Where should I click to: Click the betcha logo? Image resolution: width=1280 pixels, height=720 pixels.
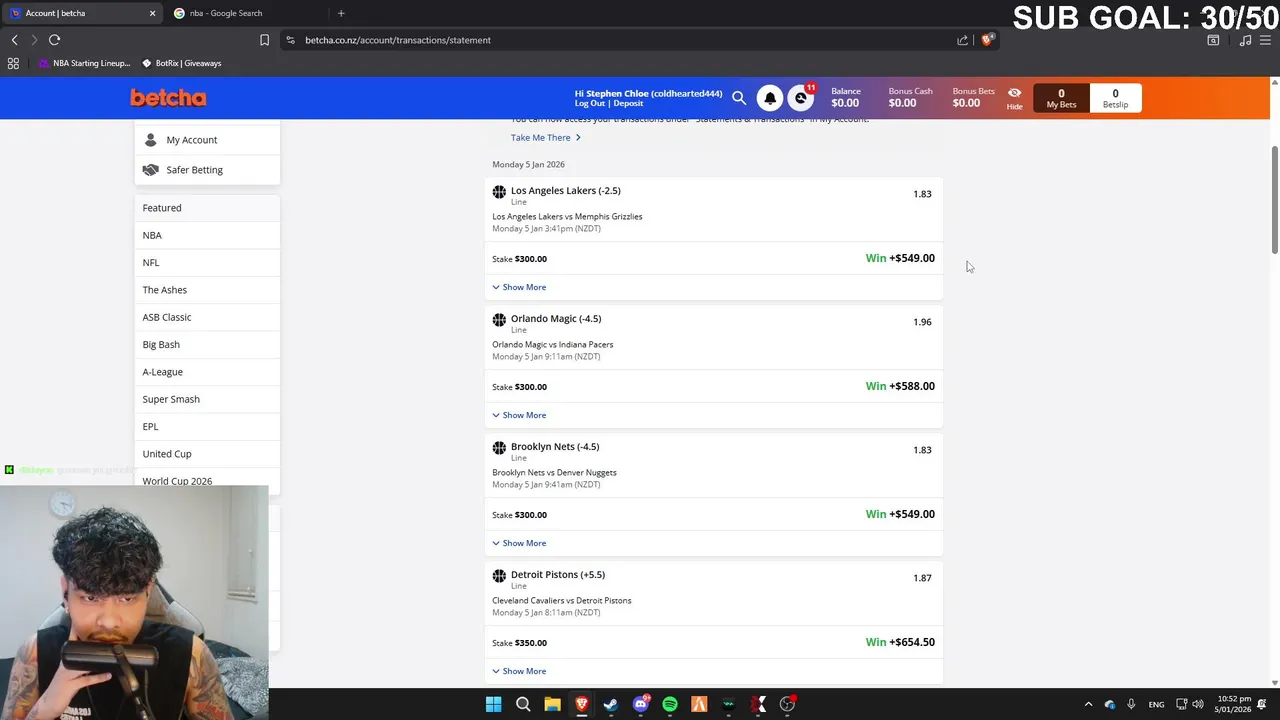point(168,98)
